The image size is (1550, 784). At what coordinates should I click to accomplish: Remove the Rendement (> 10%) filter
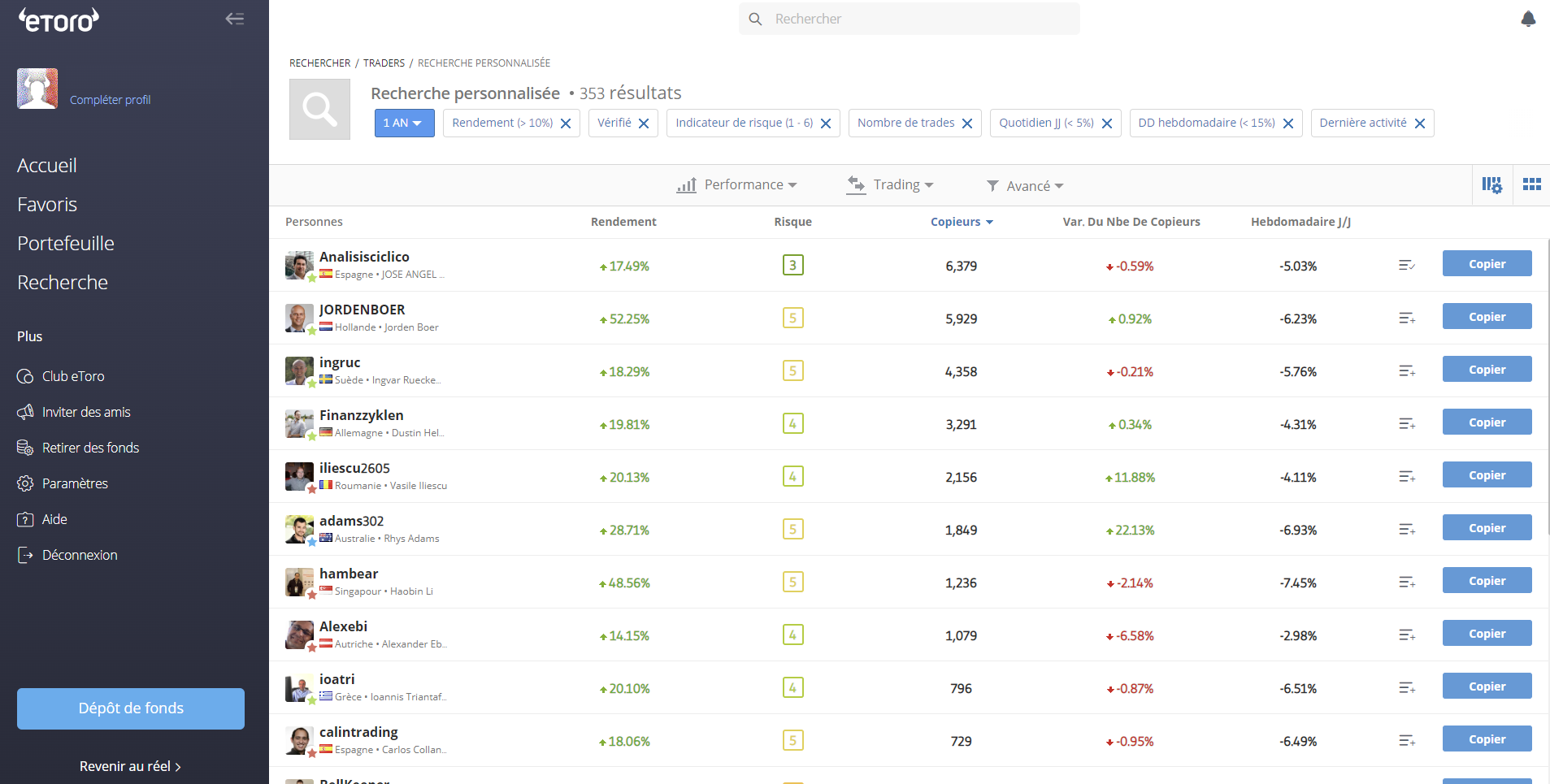pos(566,123)
